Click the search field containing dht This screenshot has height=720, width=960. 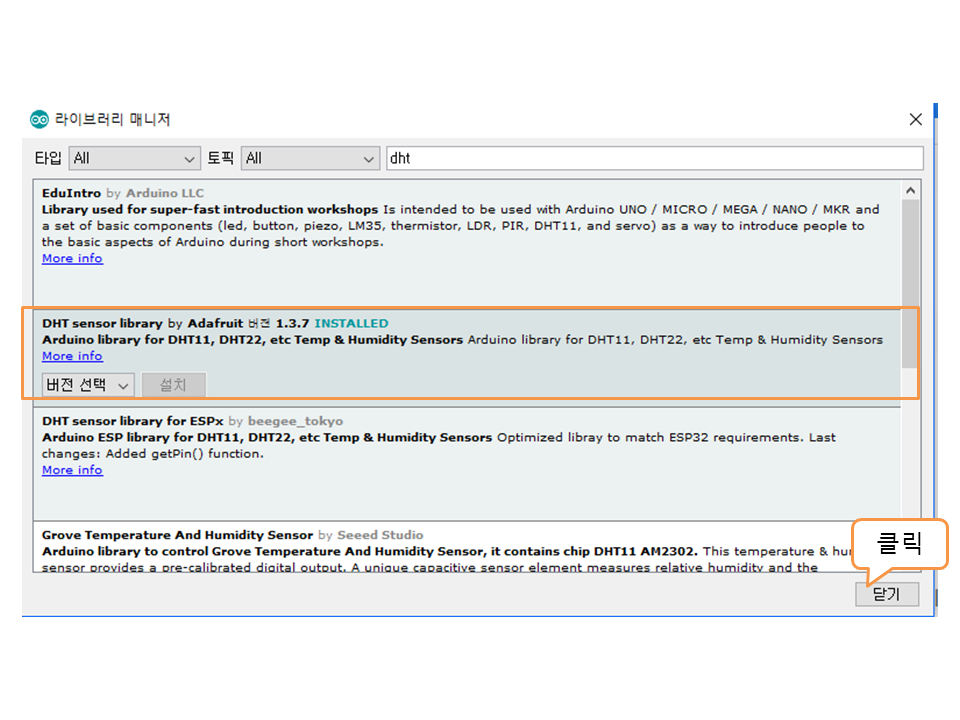pyautogui.click(x=654, y=159)
